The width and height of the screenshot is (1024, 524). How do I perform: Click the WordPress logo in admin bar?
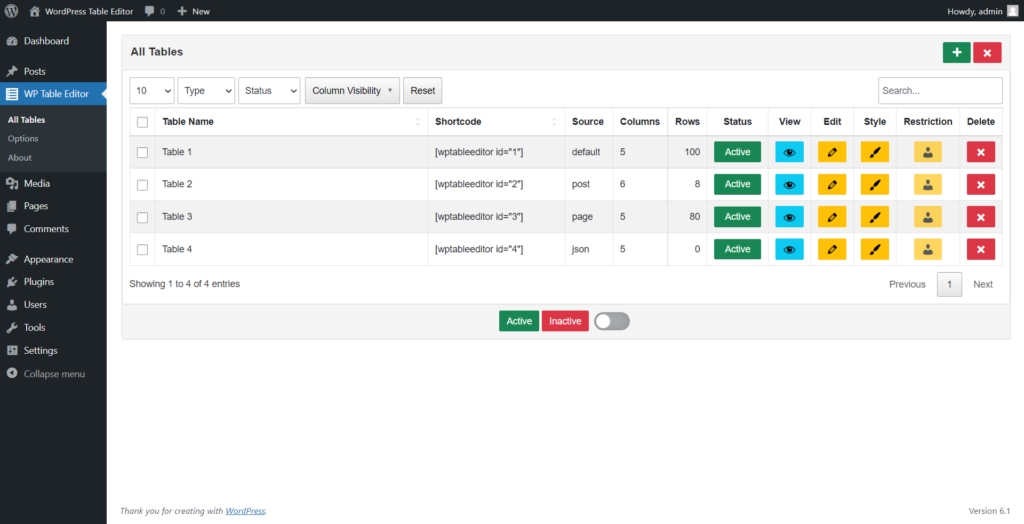coord(11,11)
